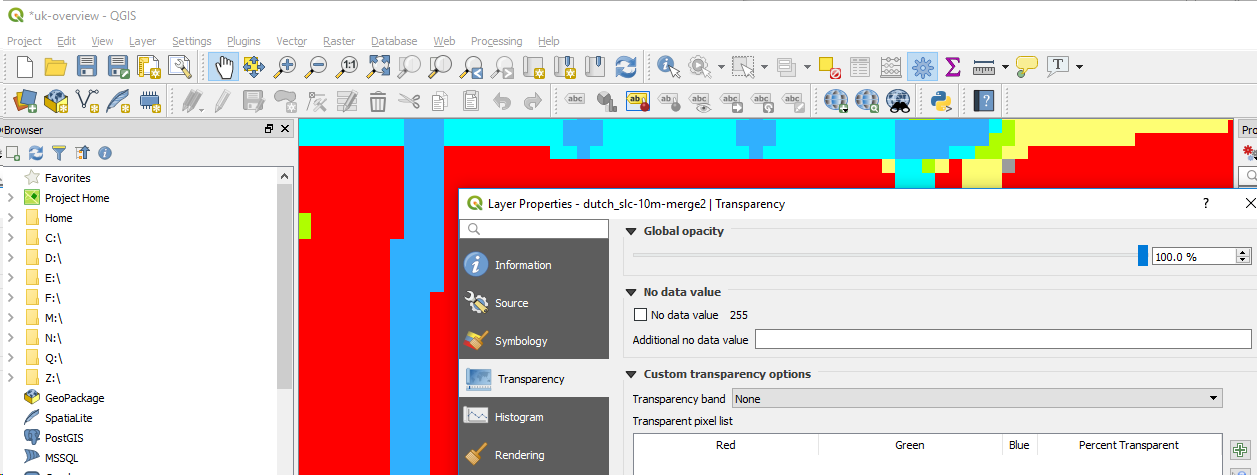This screenshot has height=475, width=1257.
Task: Click the Additional no data value field
Action: pos(1003,340)
